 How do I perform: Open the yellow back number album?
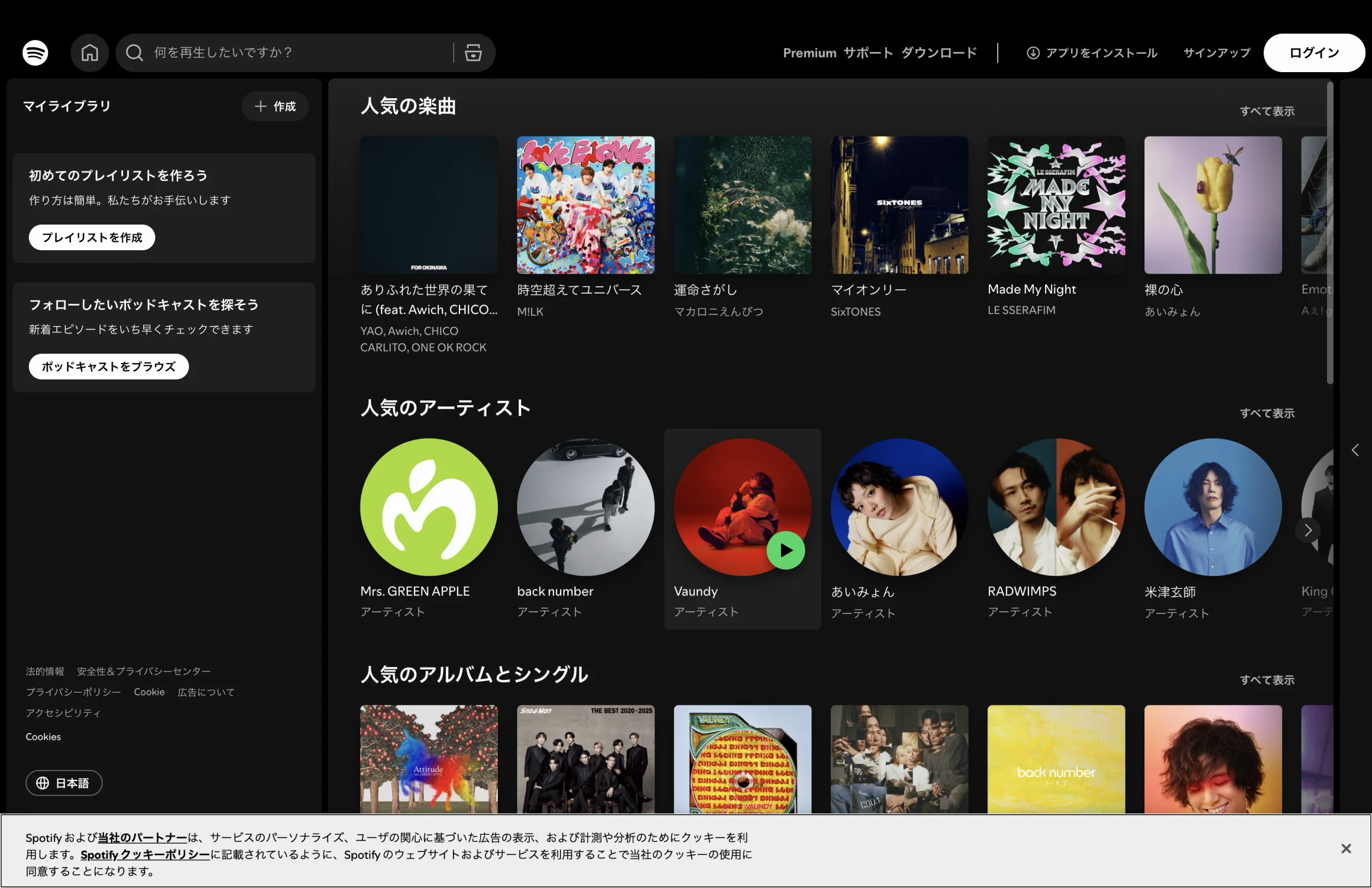pyautogui.click(x=1056, y=759)
